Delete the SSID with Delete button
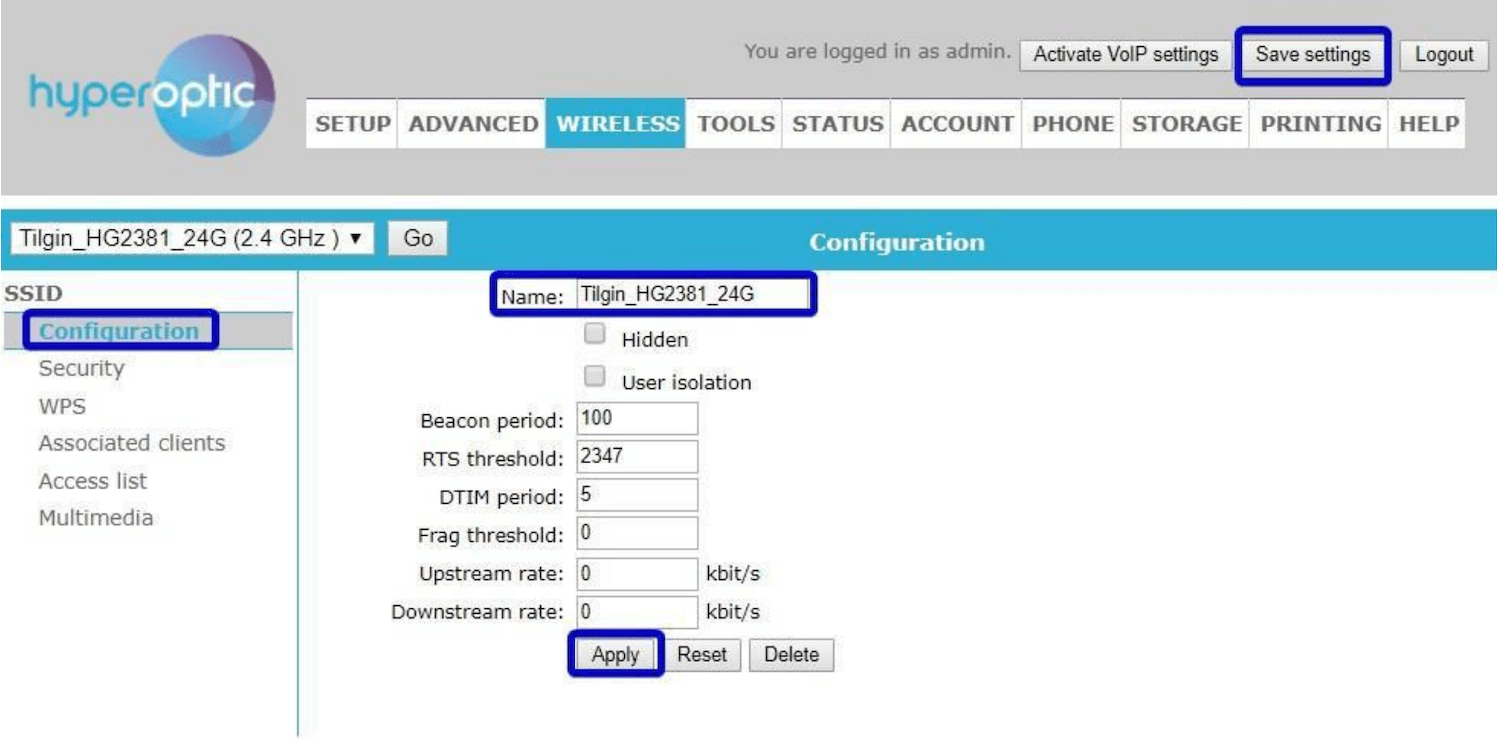 (x=791, y=655)
